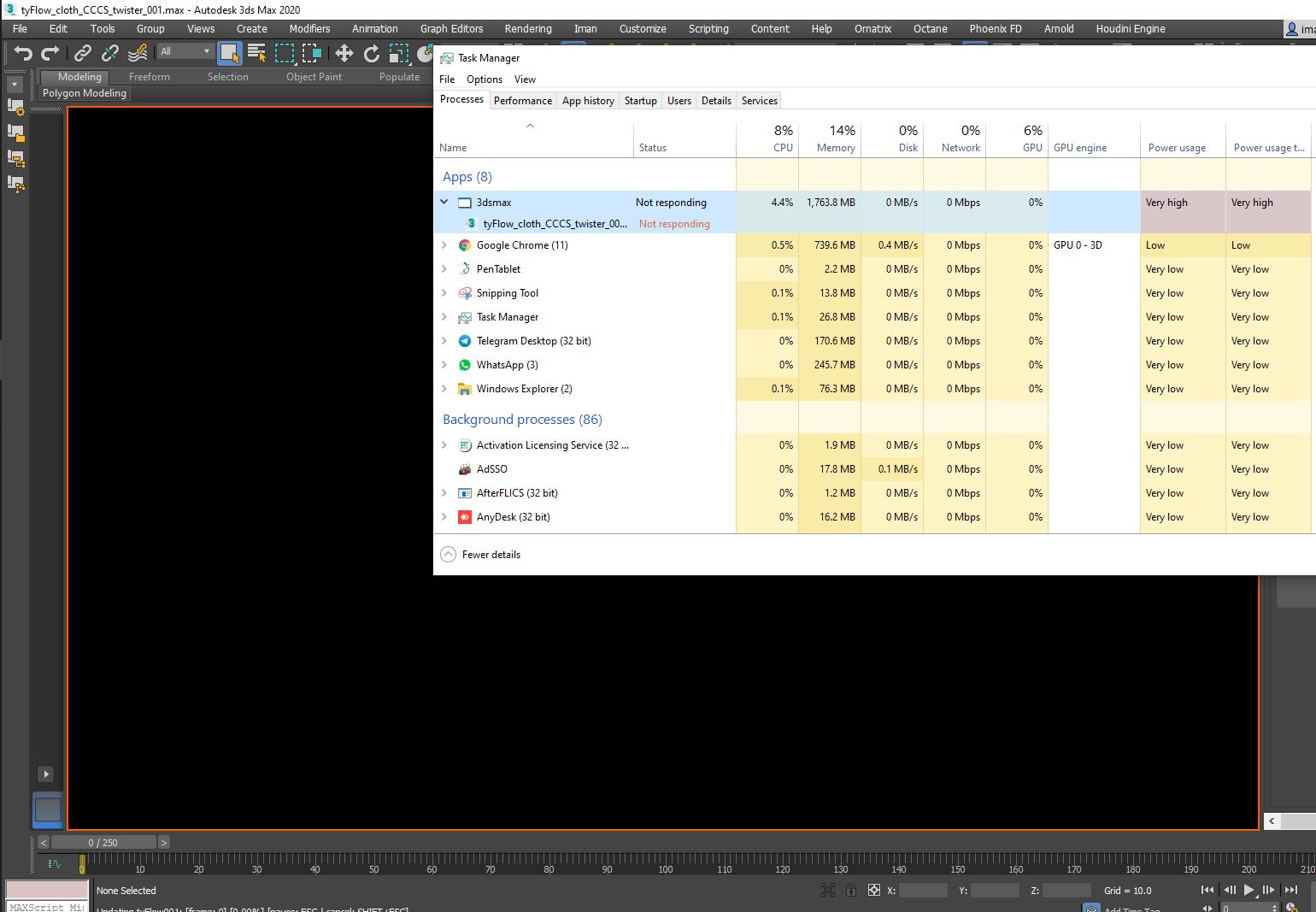The image size is (1316, 912).
Task: Open the Task Manager Options menu
Action: coord(485,79)
